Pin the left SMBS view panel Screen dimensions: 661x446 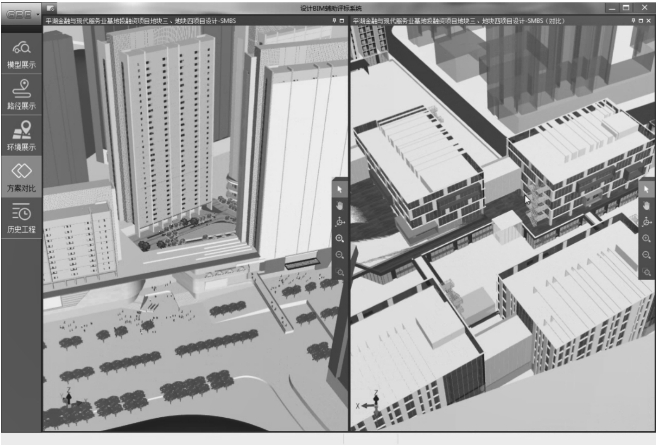334,20
